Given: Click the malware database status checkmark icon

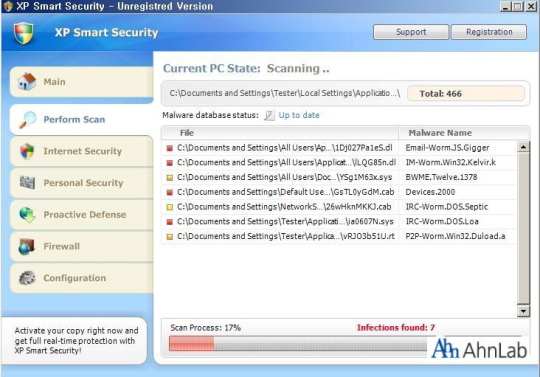Looking at the screenshot, I should pos(269,115).
